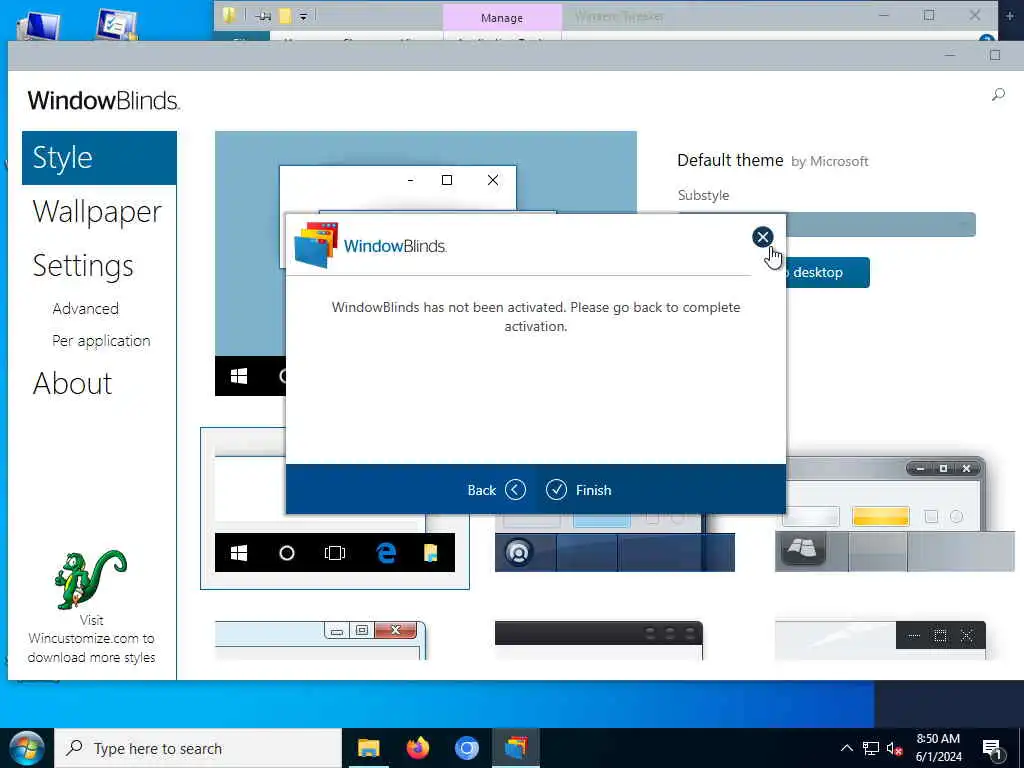Visit Wincustomize.com link text
This screenshot has width=1024, height=768.
91,639
